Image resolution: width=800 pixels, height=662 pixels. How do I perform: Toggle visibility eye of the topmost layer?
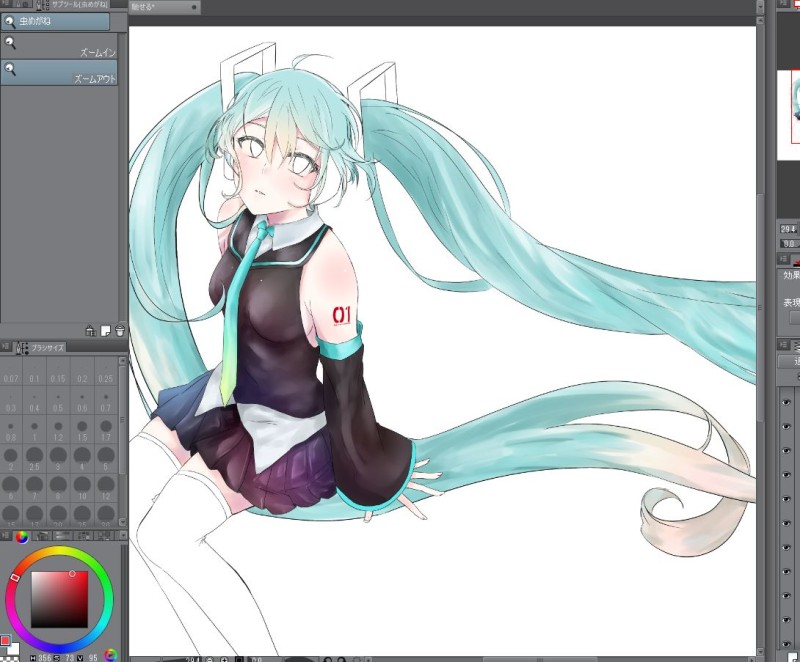(x=786, y=402)
